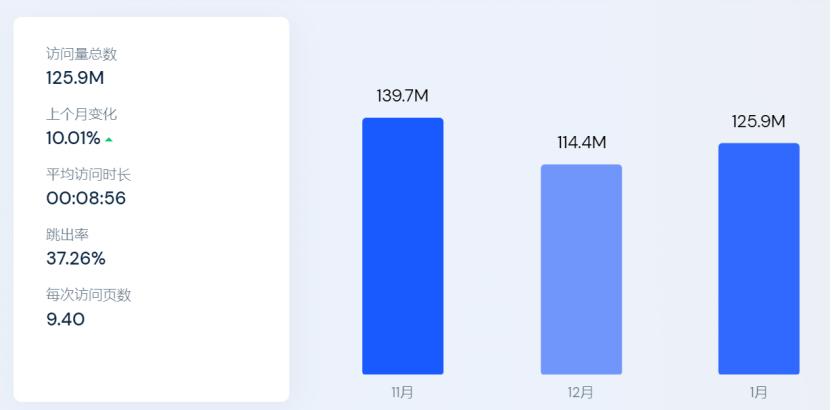Click the green upward trend arrow icon

tap(109, 139)
